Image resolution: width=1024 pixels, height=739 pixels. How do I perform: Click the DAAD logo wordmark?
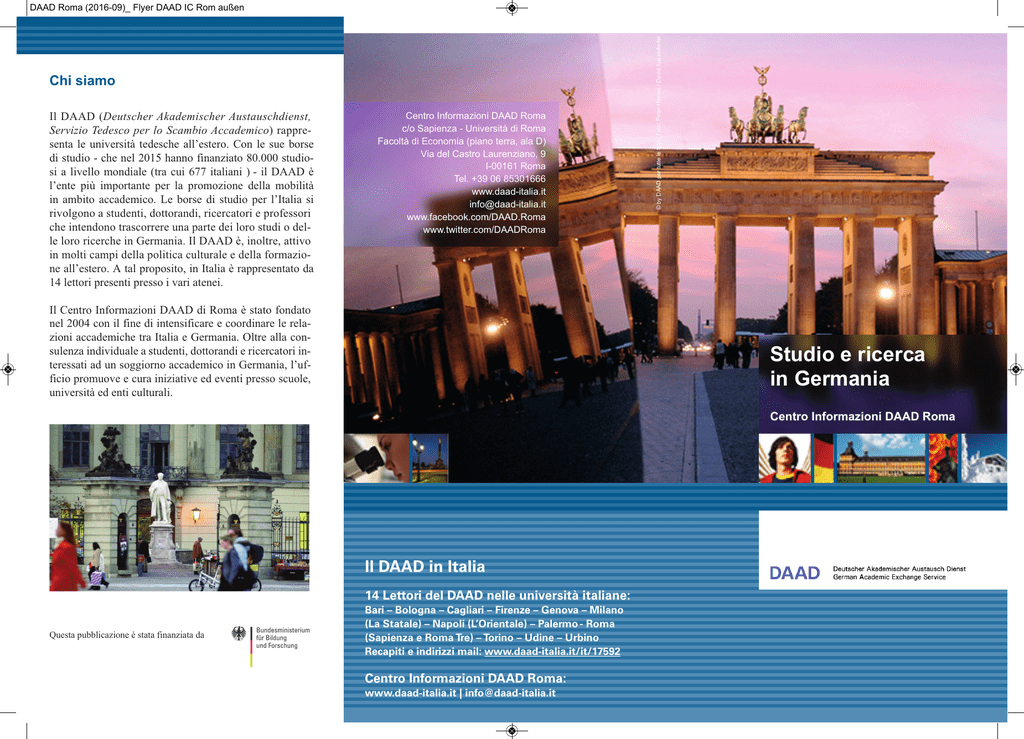point(794,573)
